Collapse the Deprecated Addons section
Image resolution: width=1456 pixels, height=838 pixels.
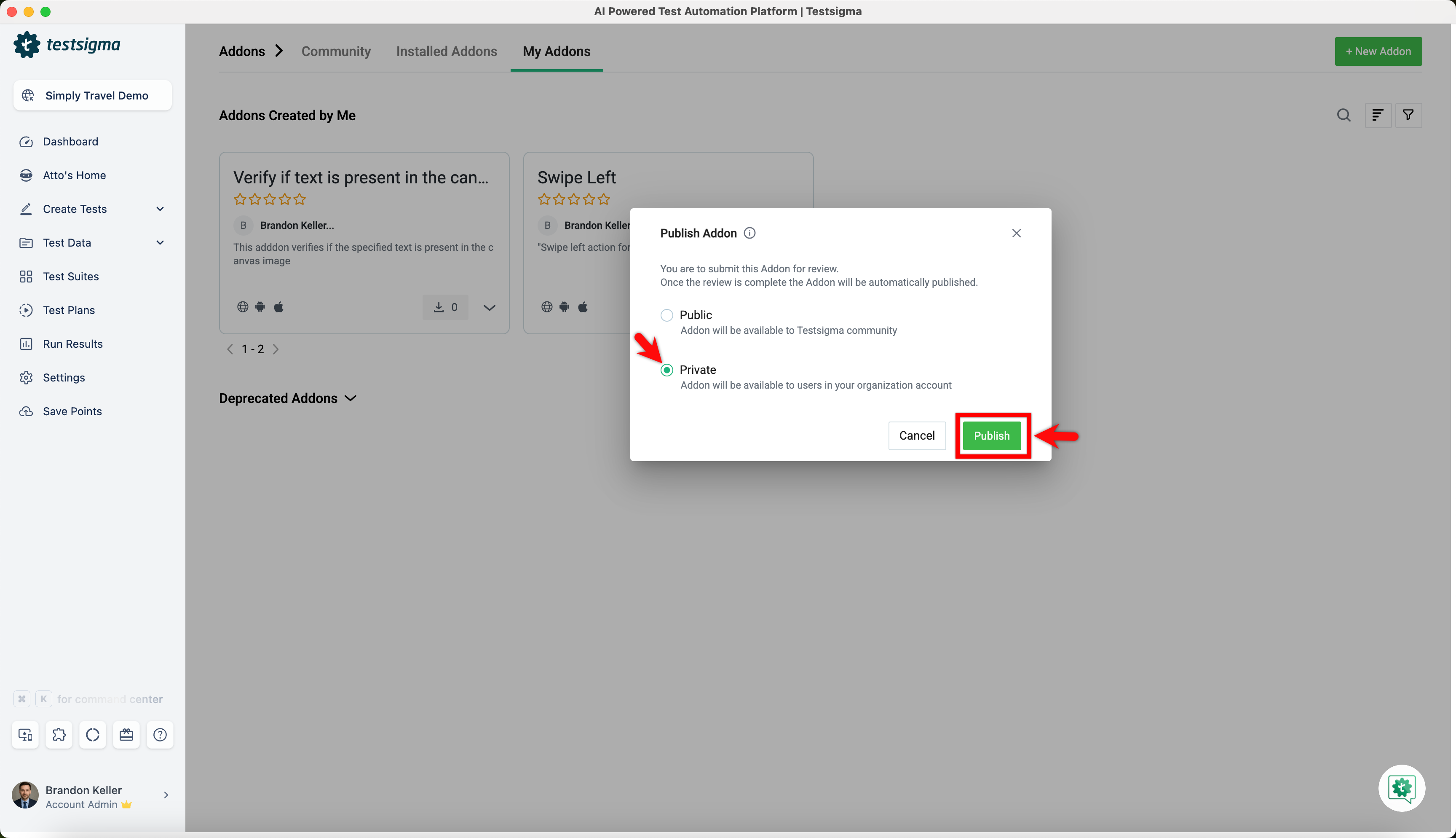click(x=351, y=398)
